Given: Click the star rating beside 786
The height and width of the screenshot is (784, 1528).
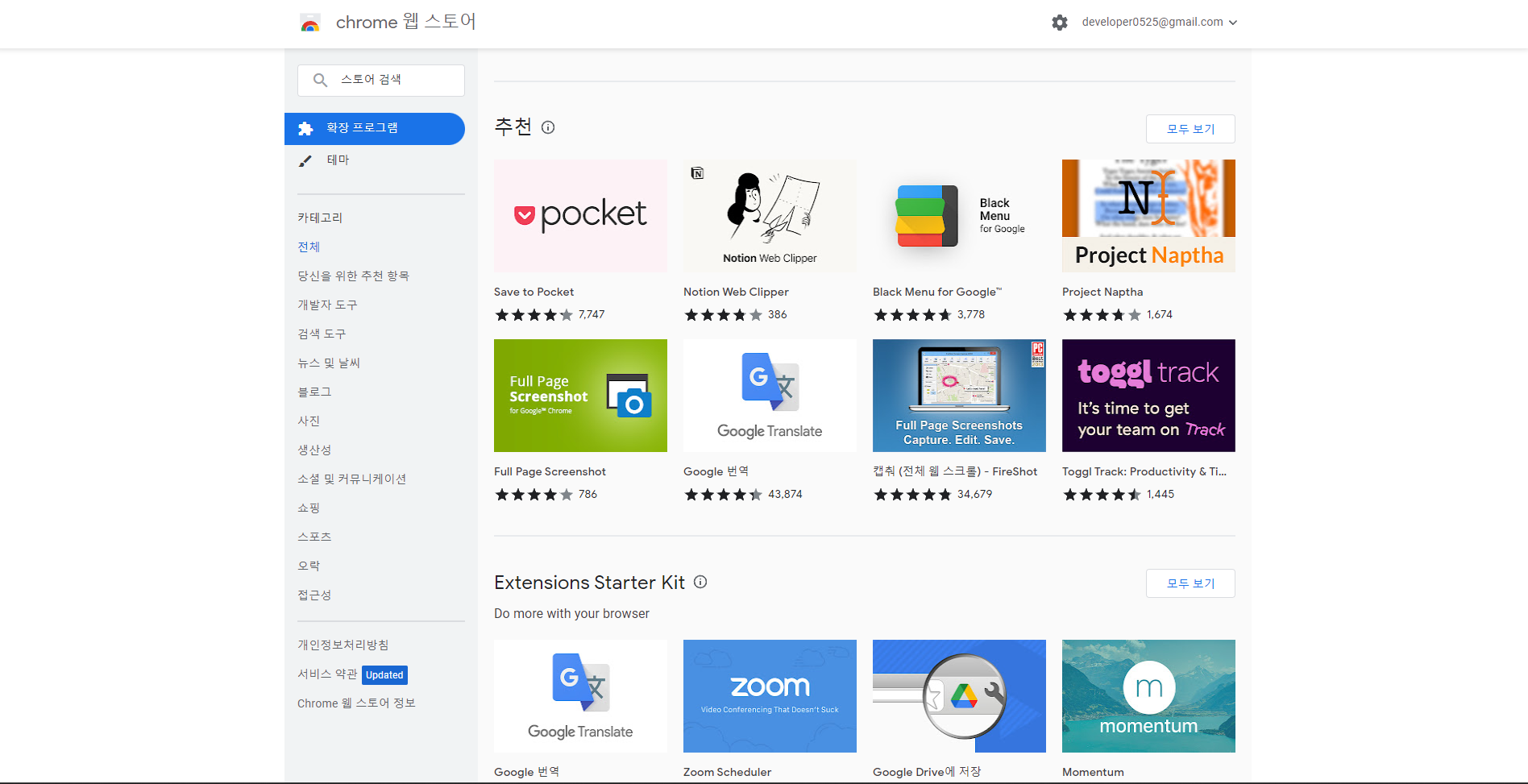Looking at the screenshot, I should (534, 495).
